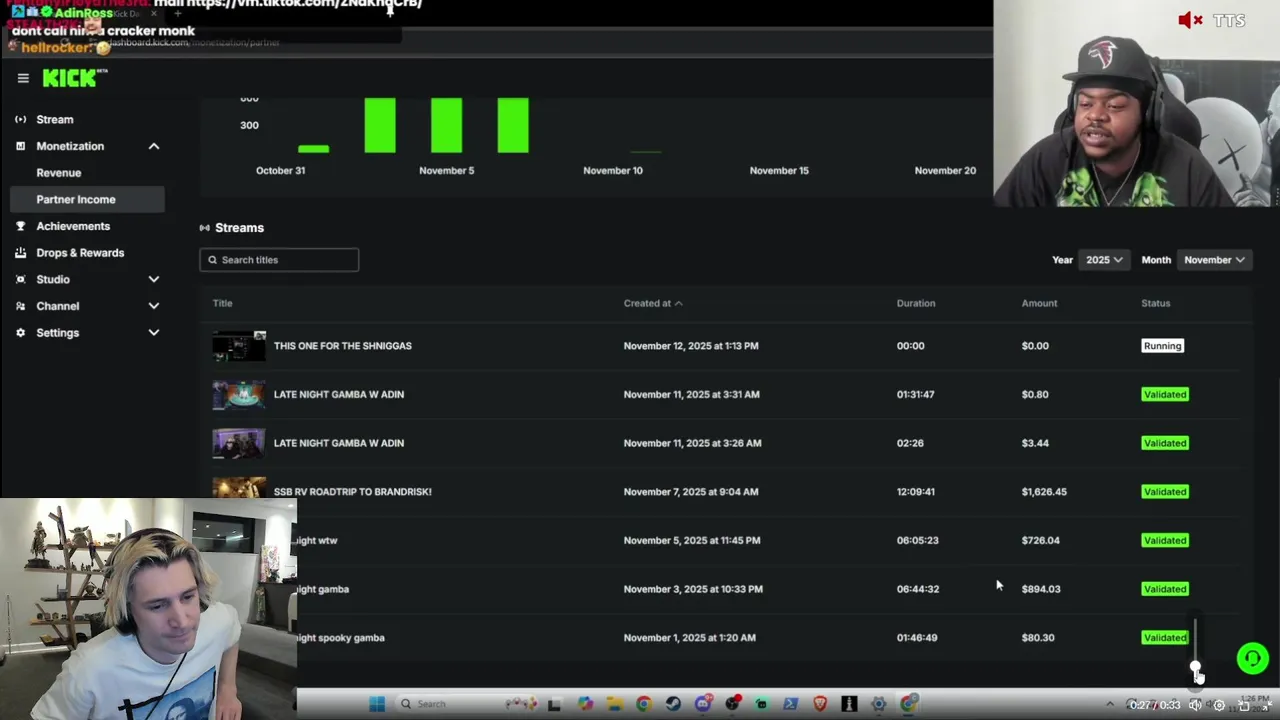The image size is (1280, 720).
Task: Click the Stream broadcast icon in sidebar
Action: tap(21, 119)
